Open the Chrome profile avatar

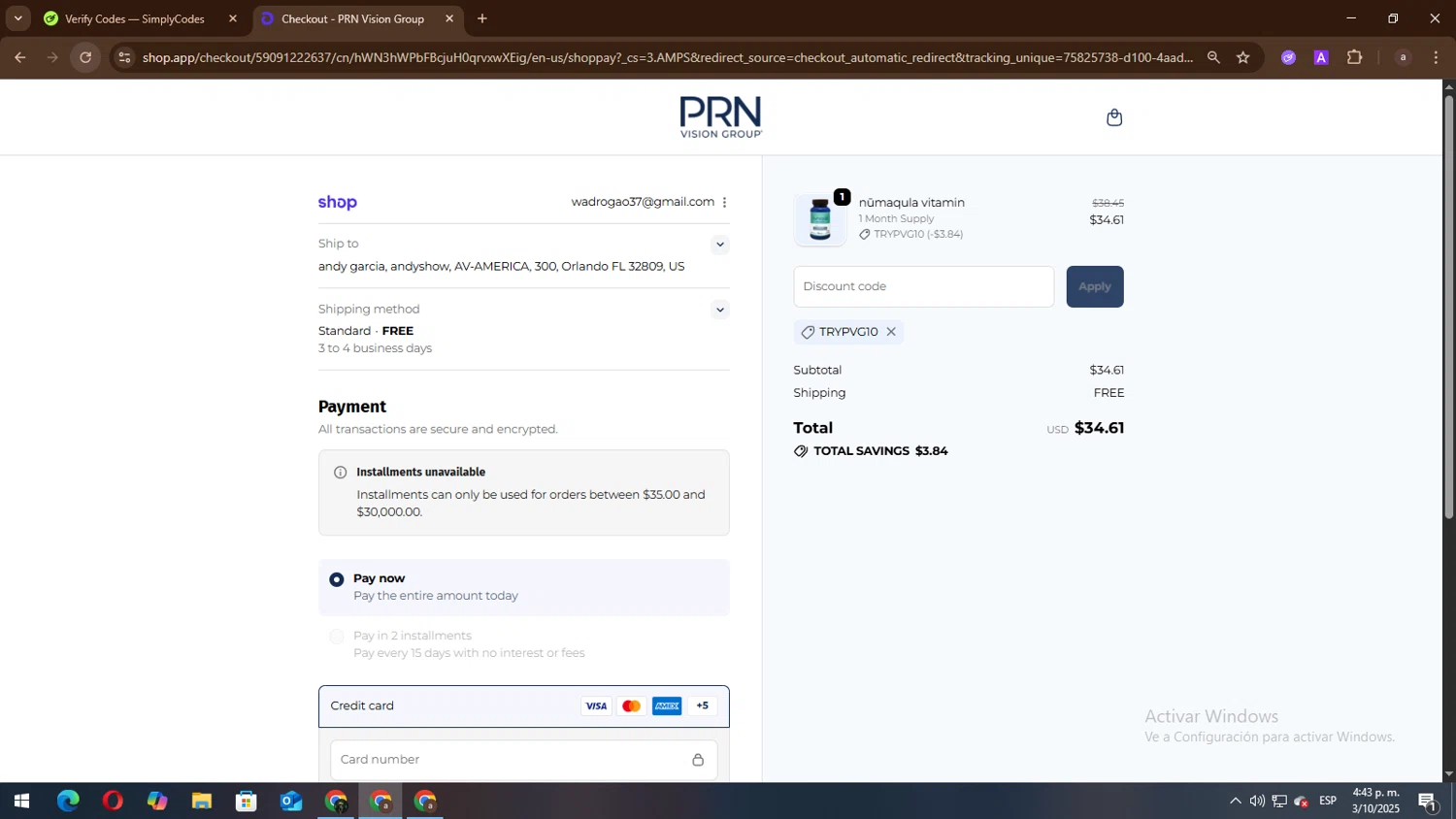[1403, 57]
